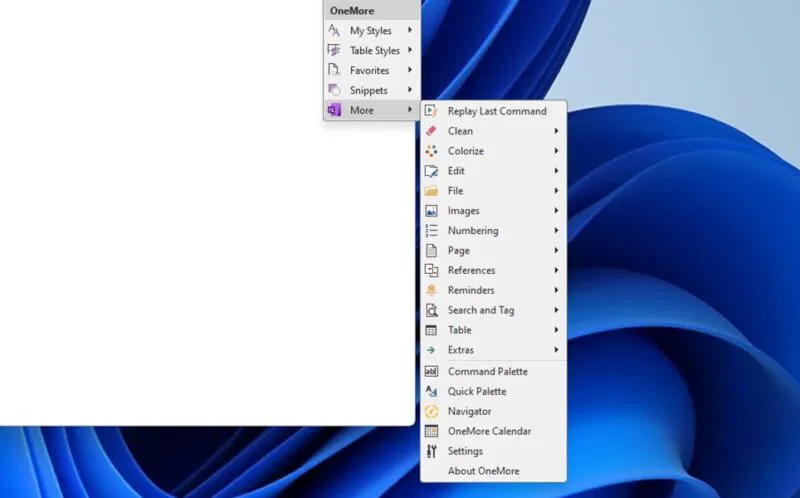Image resolution: width=800 pixels, height=498 pixels.
Task: Click the Quick Palette icon
Action: pyautogui.click(x=431, y=391)
